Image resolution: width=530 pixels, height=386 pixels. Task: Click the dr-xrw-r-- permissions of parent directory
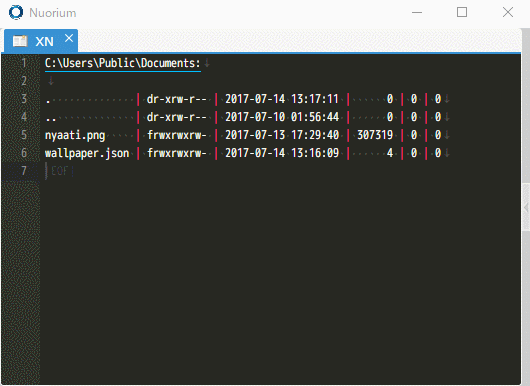tap(176, 117)
